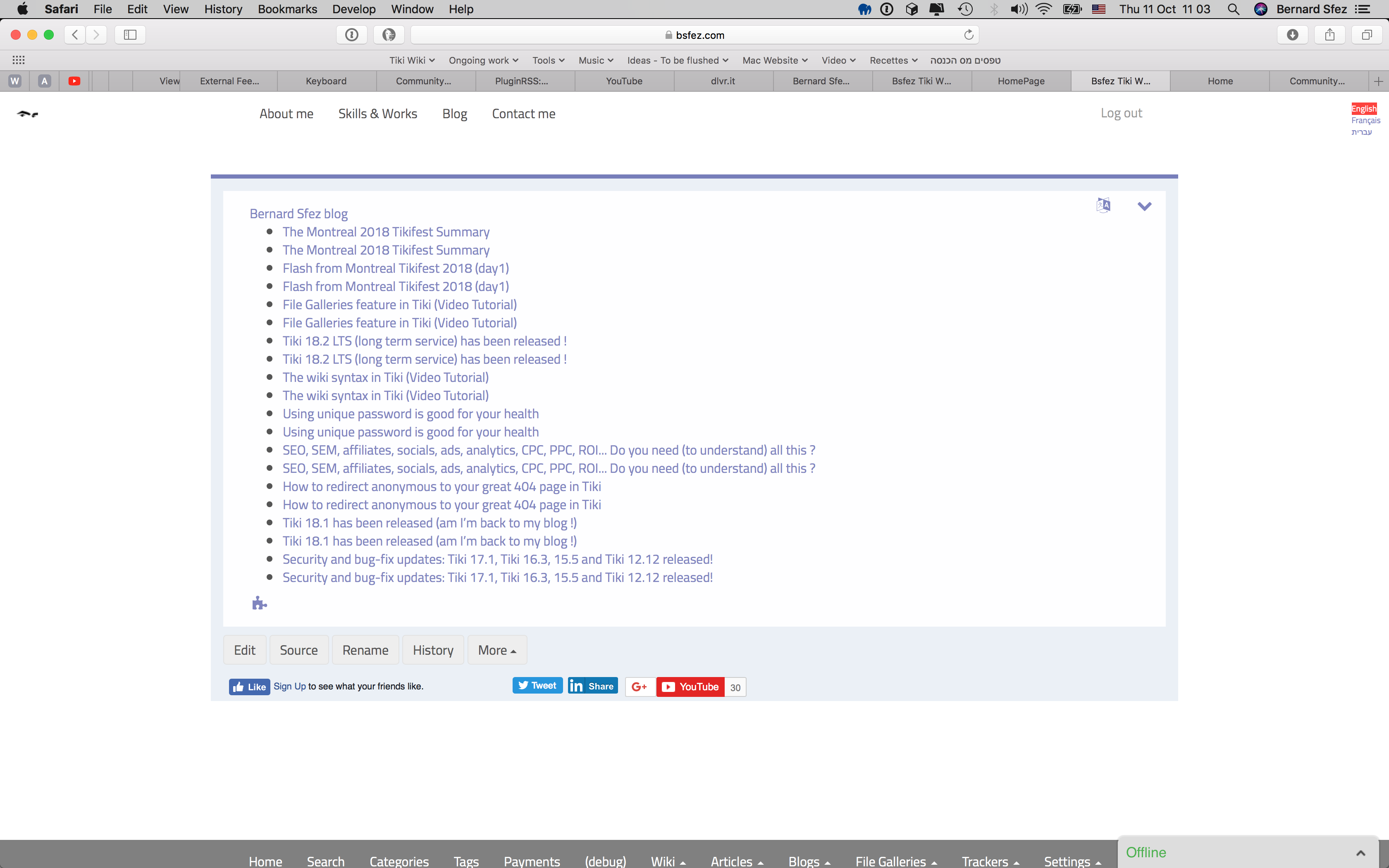Go forward with Safari forward arrow
The width and height of the screenshot is (1389, 868).
(x=96, y=35)
